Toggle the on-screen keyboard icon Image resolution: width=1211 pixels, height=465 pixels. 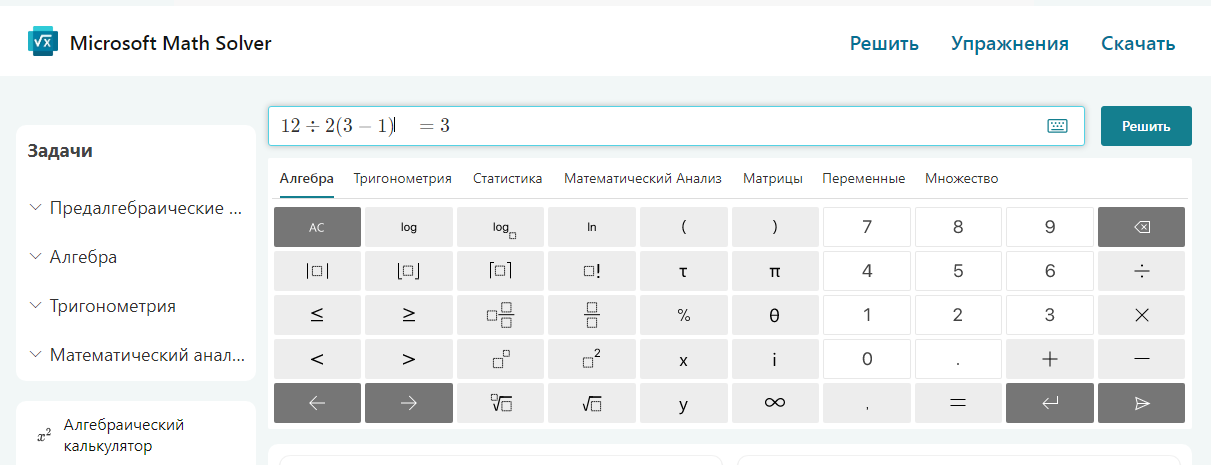click(1057, 126)
